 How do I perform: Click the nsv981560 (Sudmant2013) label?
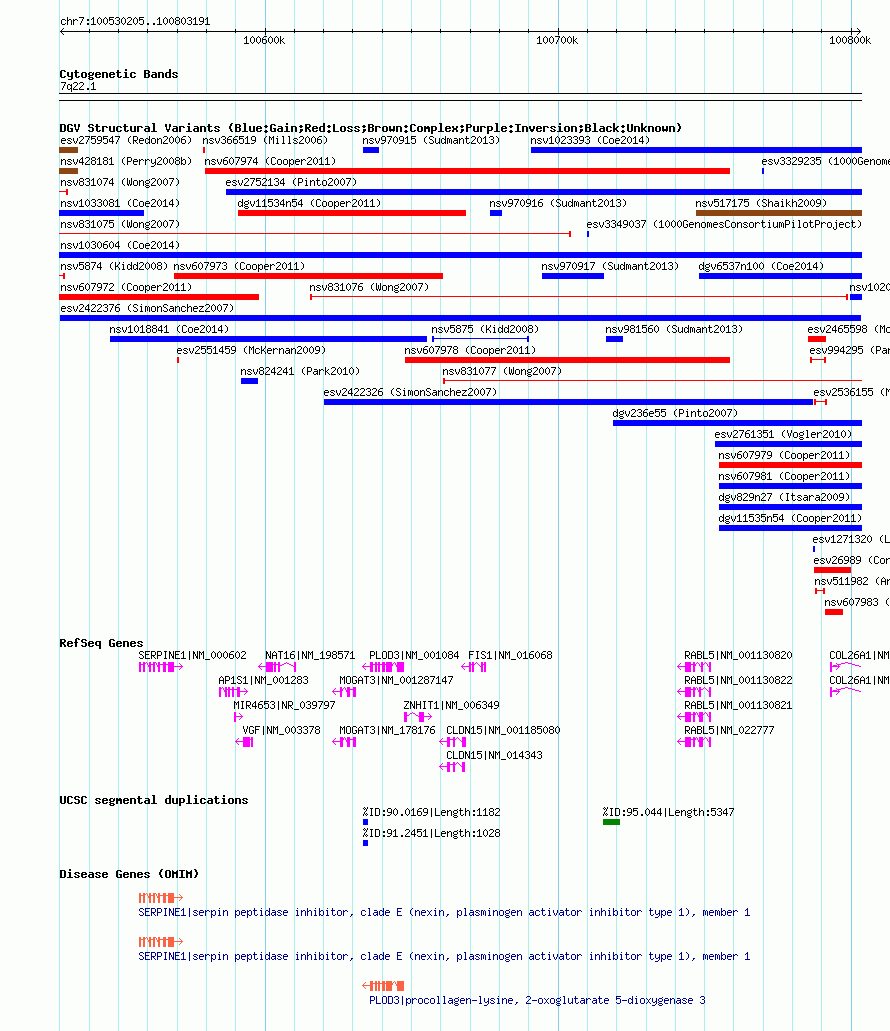click(674, 329)
